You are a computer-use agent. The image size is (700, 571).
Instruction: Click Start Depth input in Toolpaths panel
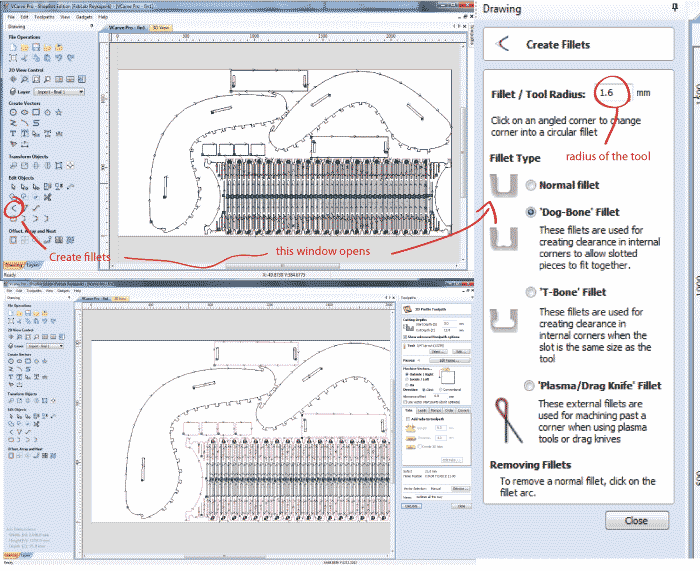450,323
